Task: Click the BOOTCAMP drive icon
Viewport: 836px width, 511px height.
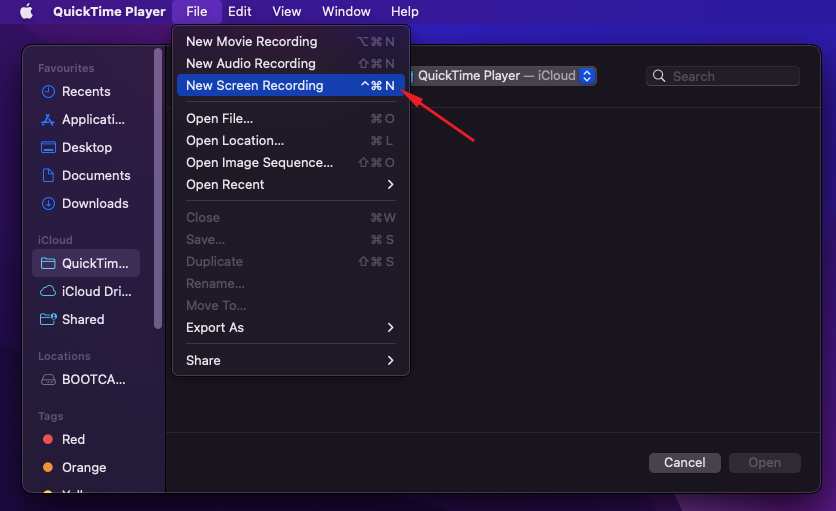Action: click(48, 379)
